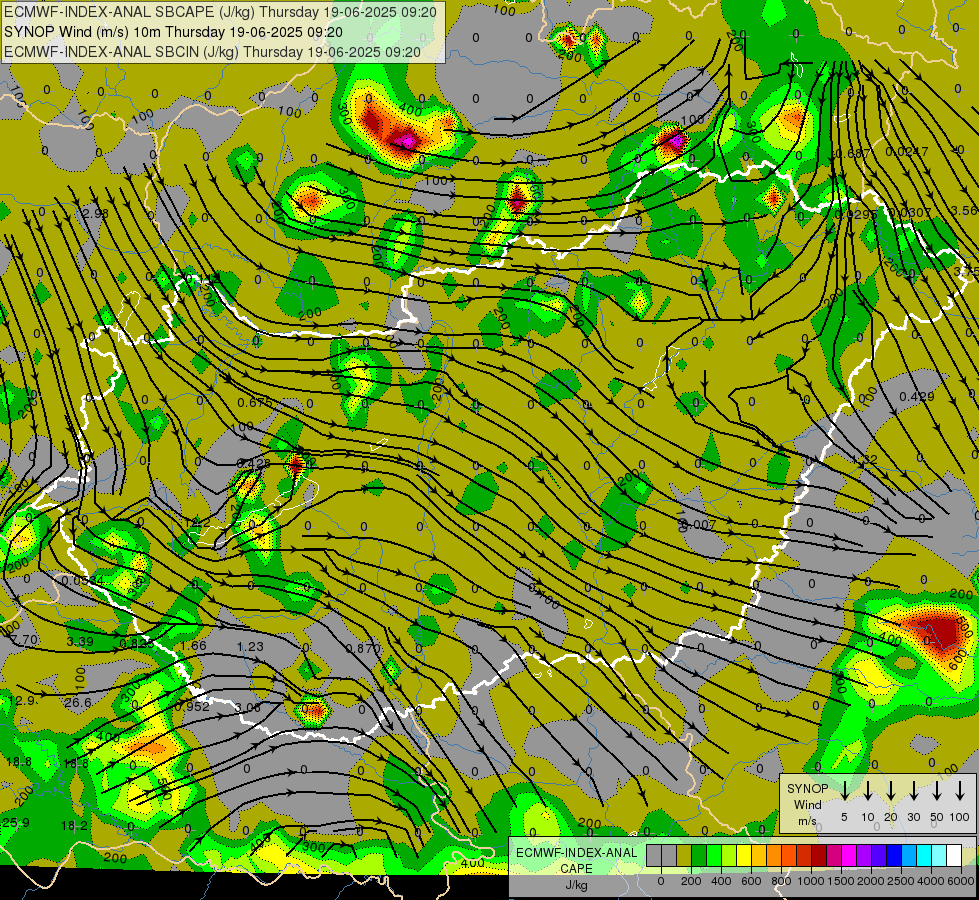Pick the bright magenta CAPE legend swatch

(849, 855)
